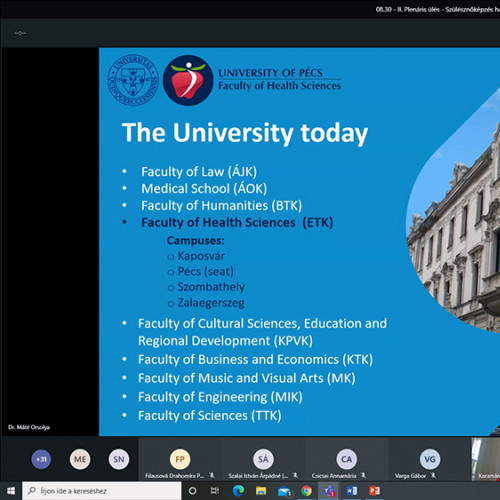Image resolution: width=500 pixels, height=500 pixels.
Task: Click the Szombathely campus entry
Action: pos(211,287)
